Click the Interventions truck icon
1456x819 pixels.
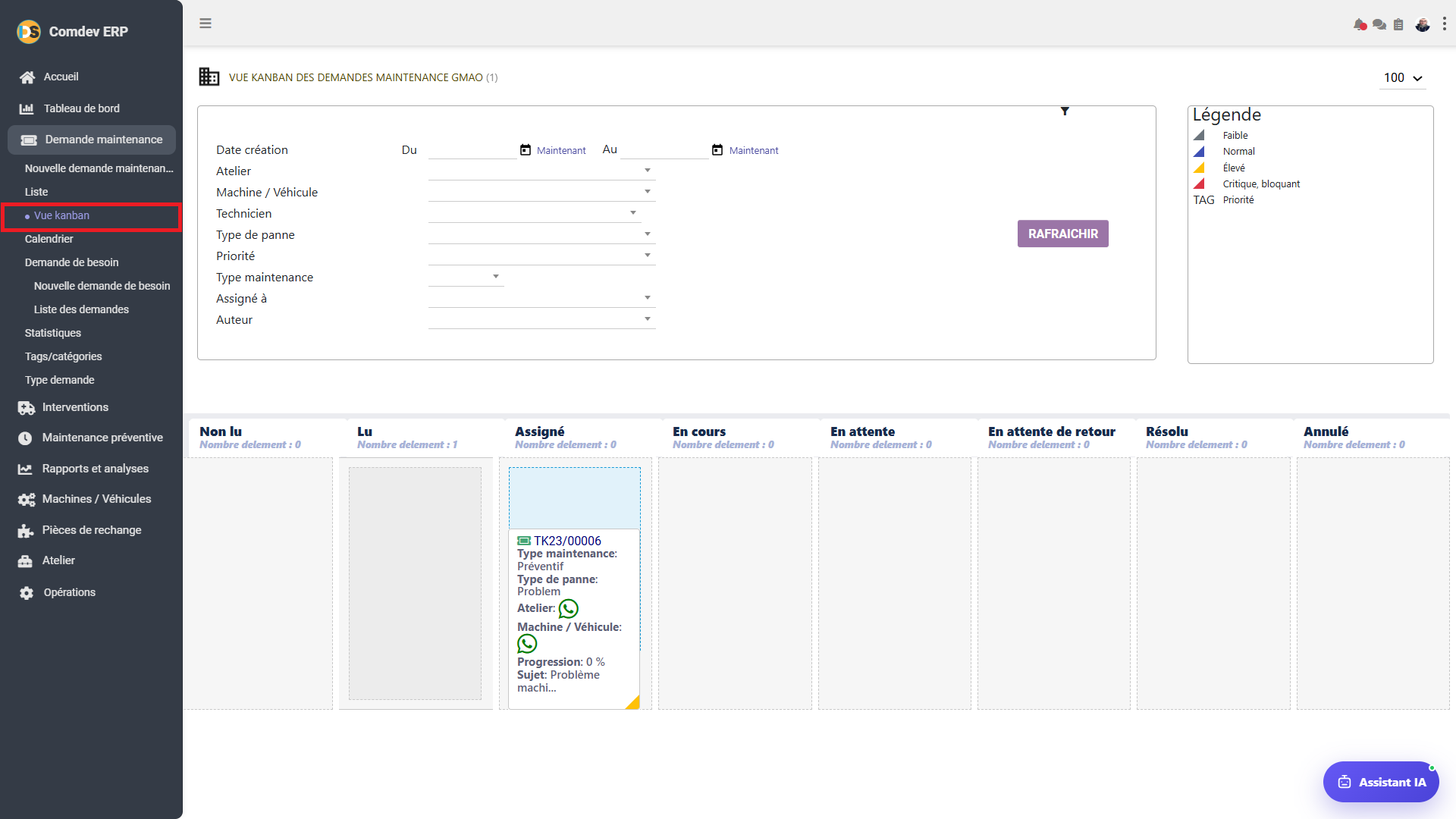point(27,408)
